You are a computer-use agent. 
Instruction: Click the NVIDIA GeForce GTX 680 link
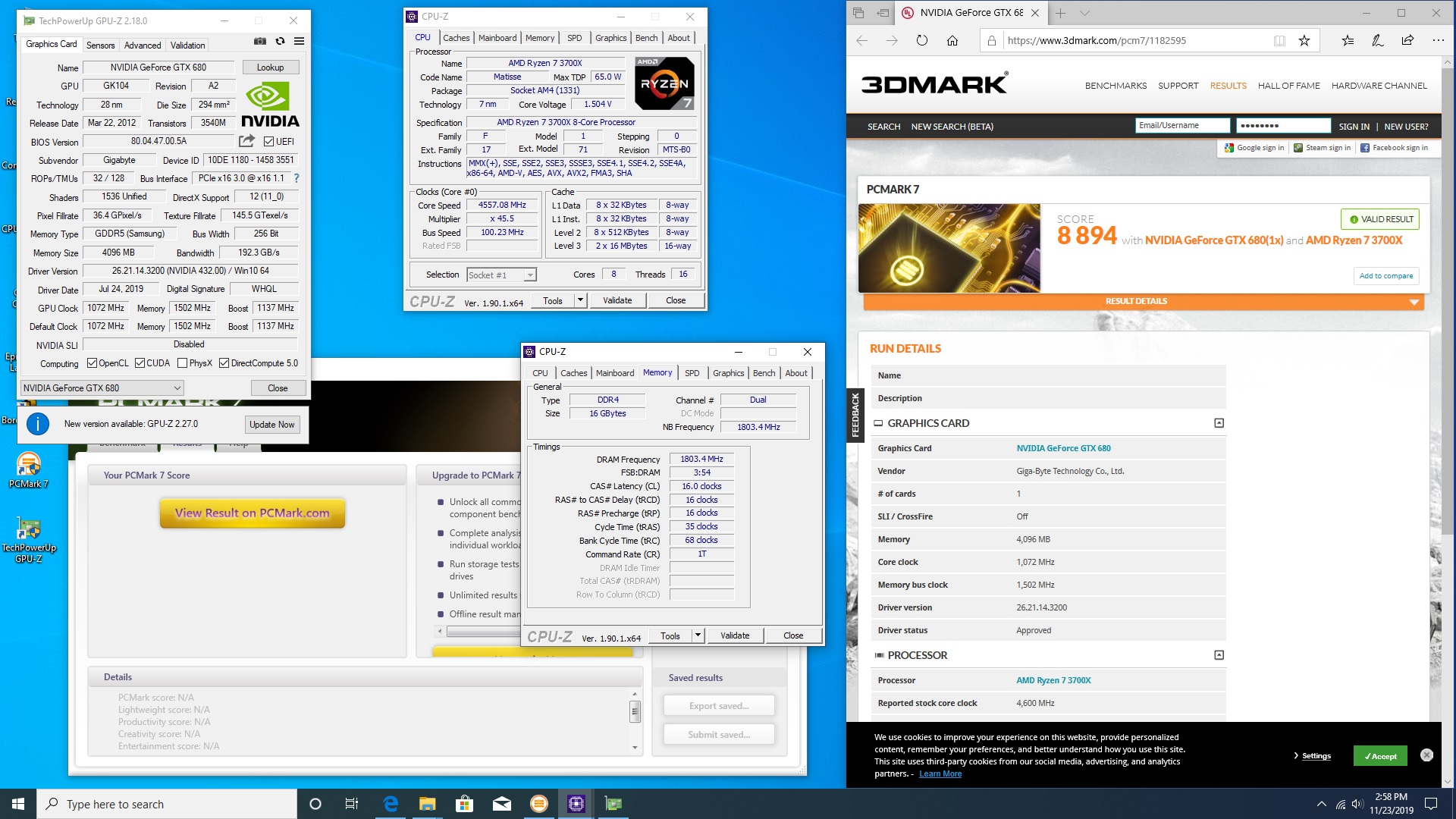[1063, 448]
